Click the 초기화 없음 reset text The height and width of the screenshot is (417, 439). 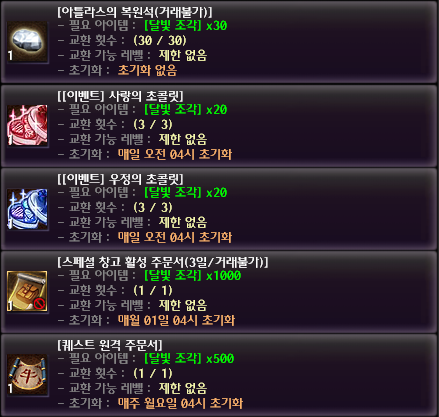147,70
